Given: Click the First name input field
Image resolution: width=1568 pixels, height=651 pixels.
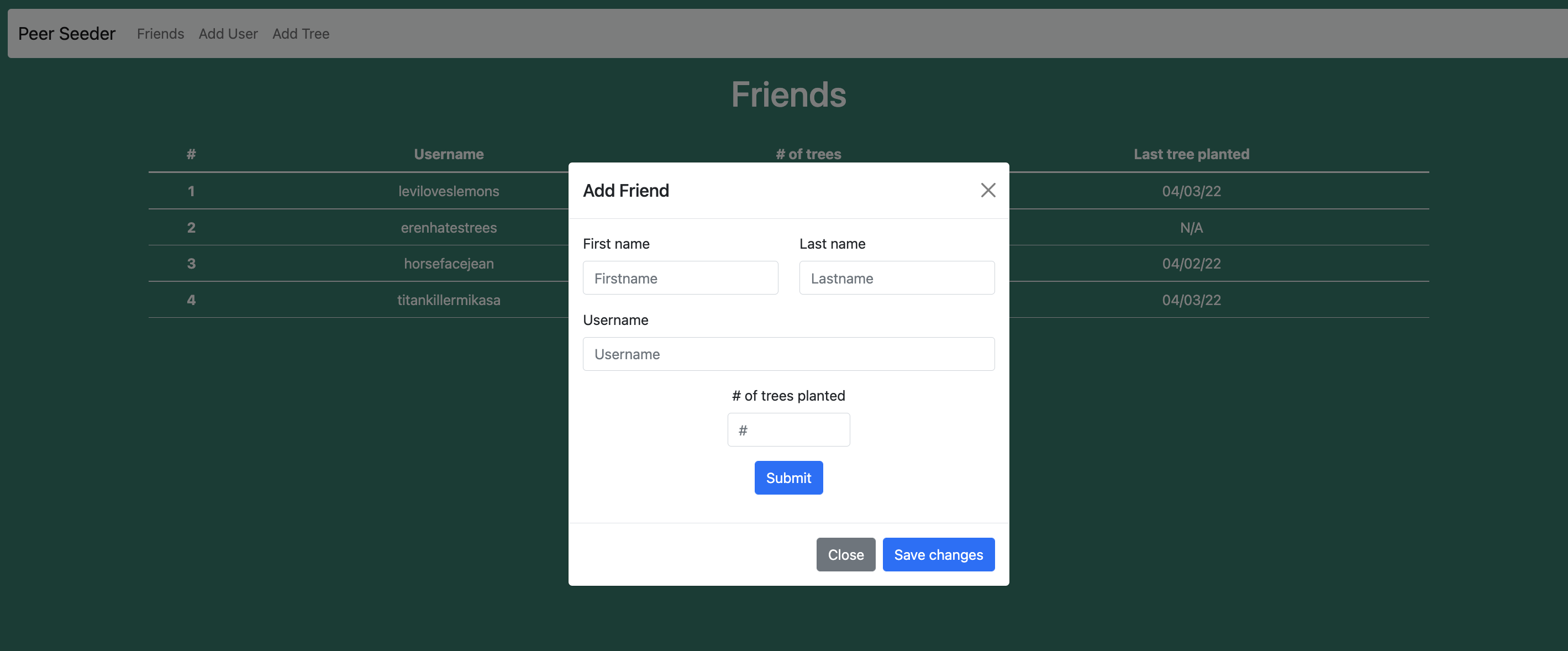Looking at the screenshot, I should 680,279.
